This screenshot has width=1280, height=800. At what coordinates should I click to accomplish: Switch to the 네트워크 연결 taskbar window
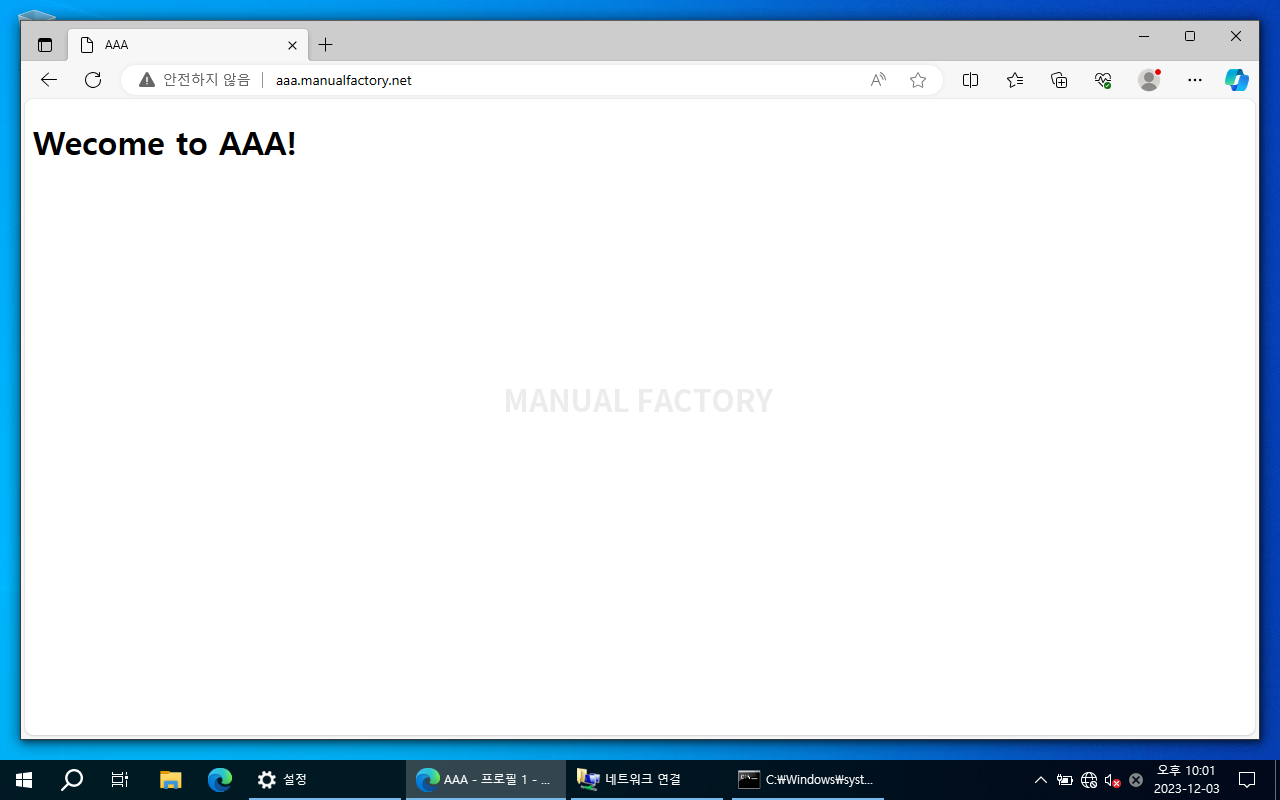646,780
